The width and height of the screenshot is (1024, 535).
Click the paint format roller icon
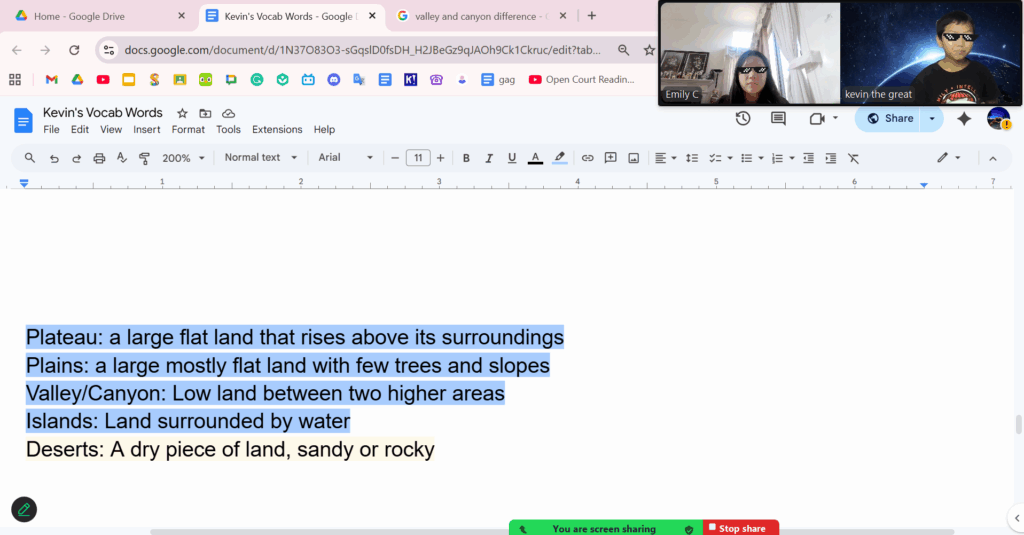pyautogui.click(x=144, y=158)
